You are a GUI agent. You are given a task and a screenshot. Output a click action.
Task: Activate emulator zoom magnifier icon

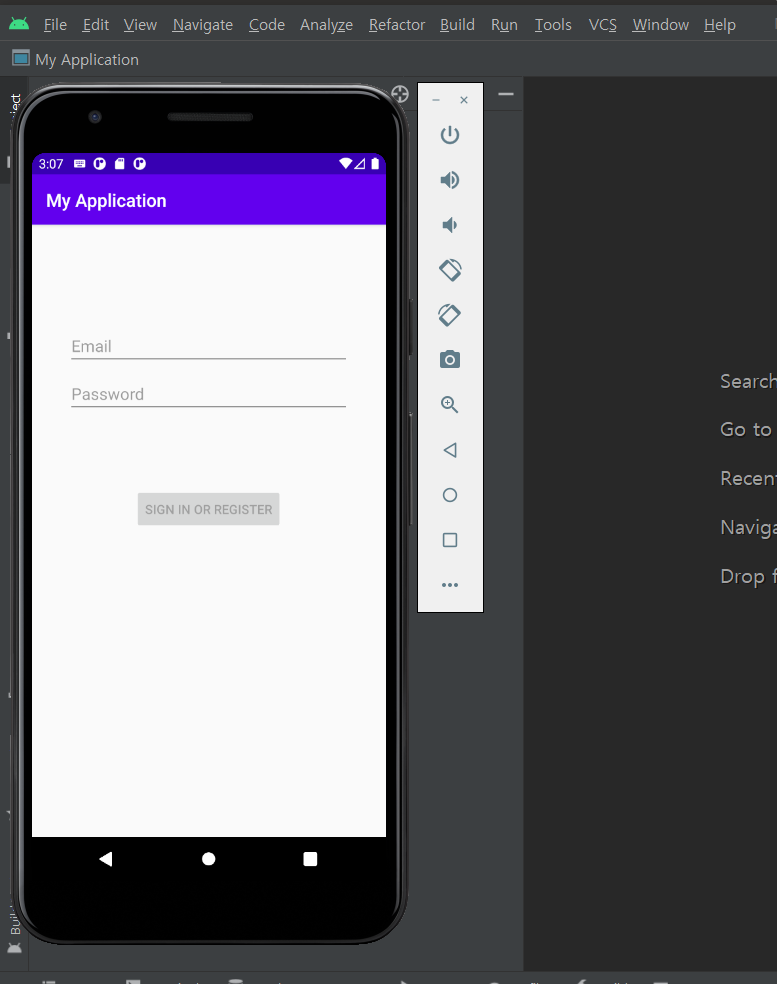(449, 405)
